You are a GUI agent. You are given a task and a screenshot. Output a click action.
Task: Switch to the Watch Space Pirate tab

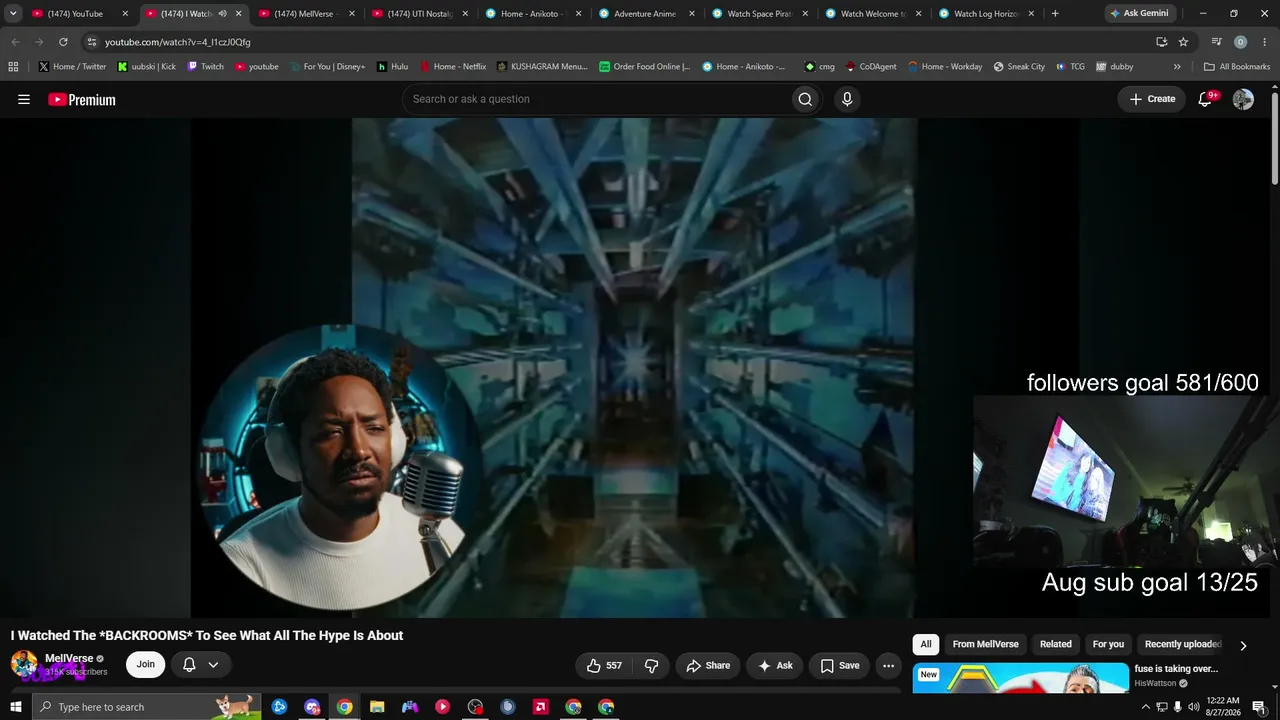tap(758, 14)
